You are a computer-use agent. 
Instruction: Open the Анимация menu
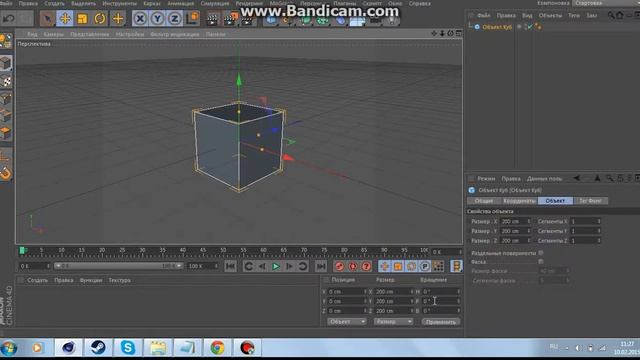(181, 3)
